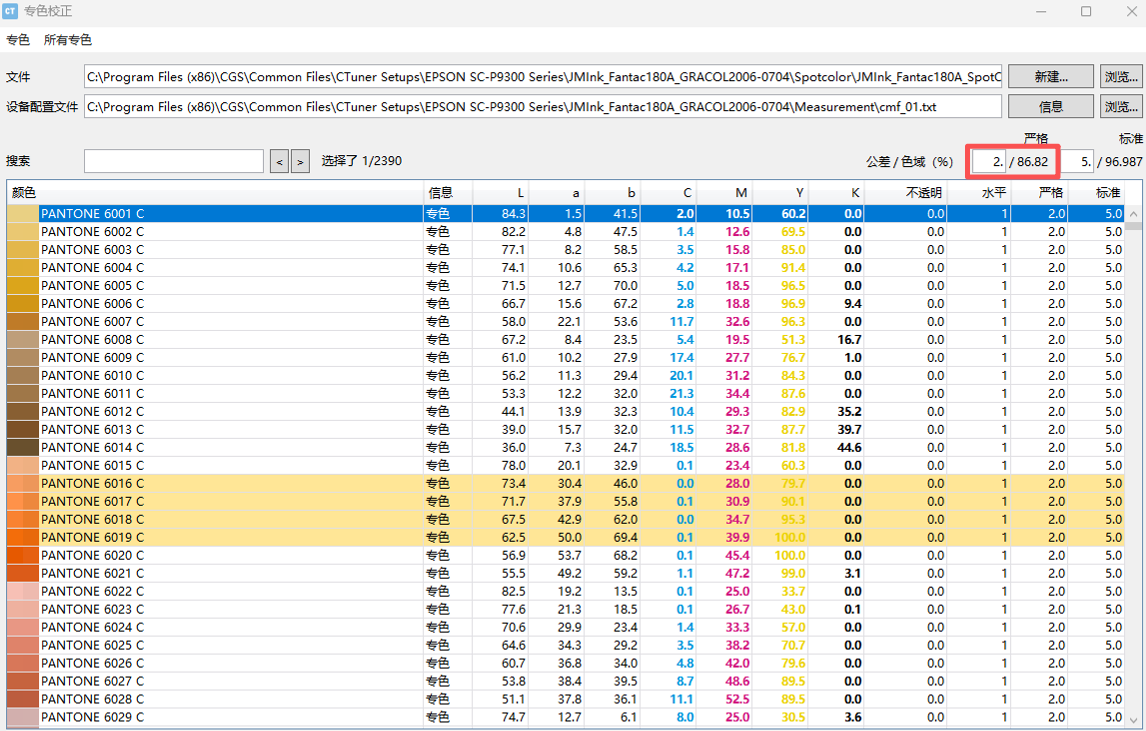Click M value 52.5 in PANTONE 6028 C row

(x=737, y=699)
